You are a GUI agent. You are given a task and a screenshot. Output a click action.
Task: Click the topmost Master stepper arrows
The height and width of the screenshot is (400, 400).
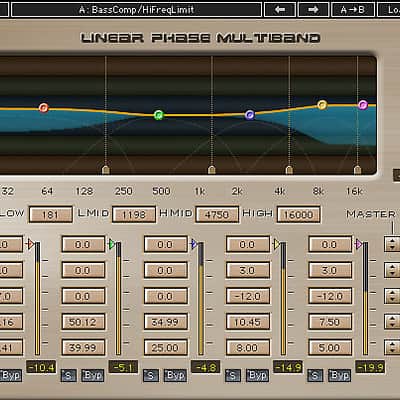(392, 244)
